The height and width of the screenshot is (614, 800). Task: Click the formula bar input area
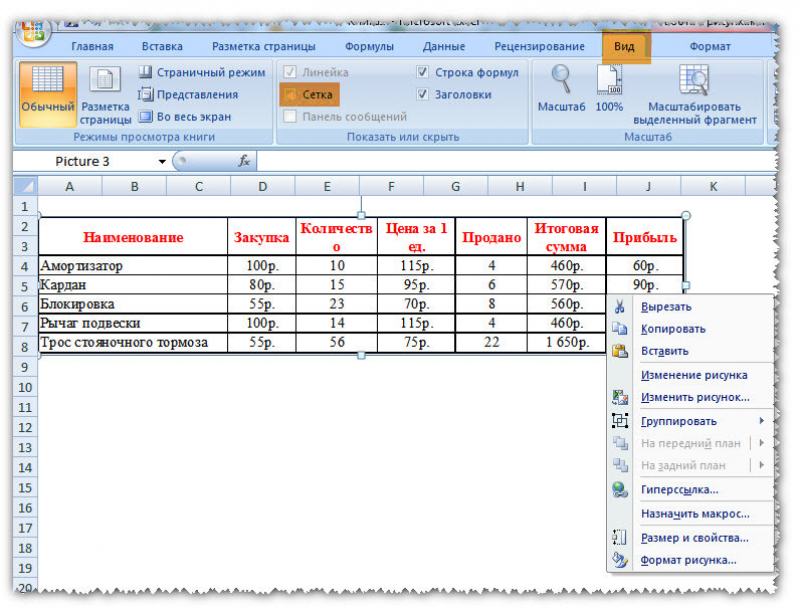[x=515, y=161]
